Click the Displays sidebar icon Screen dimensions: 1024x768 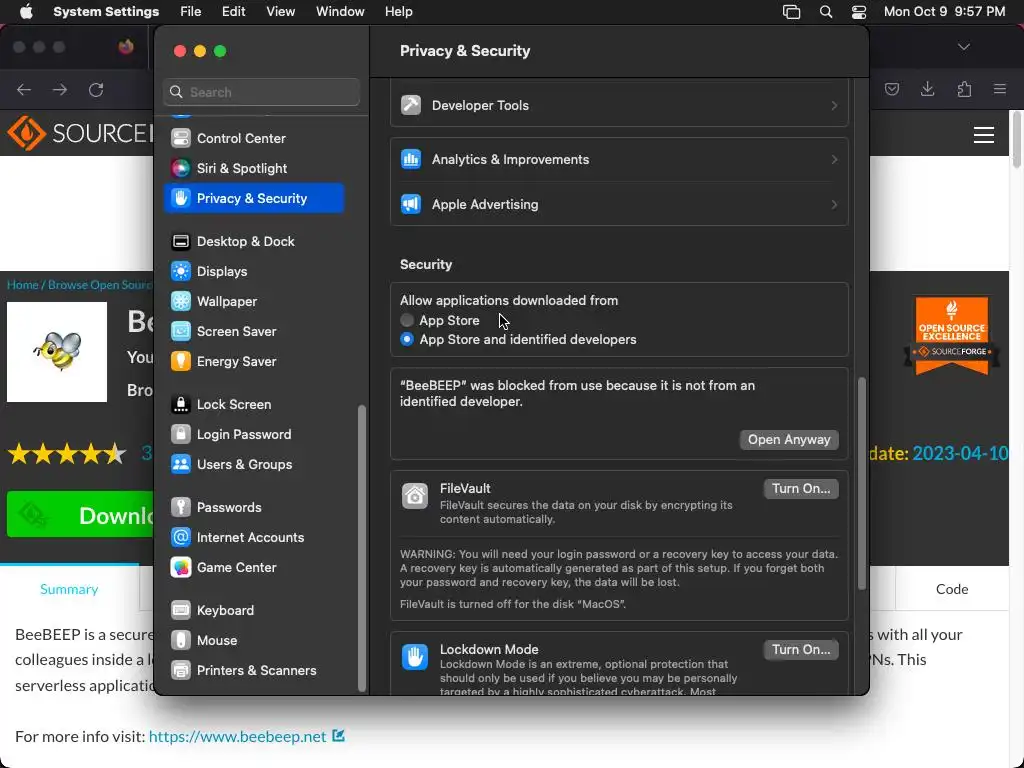181,272
